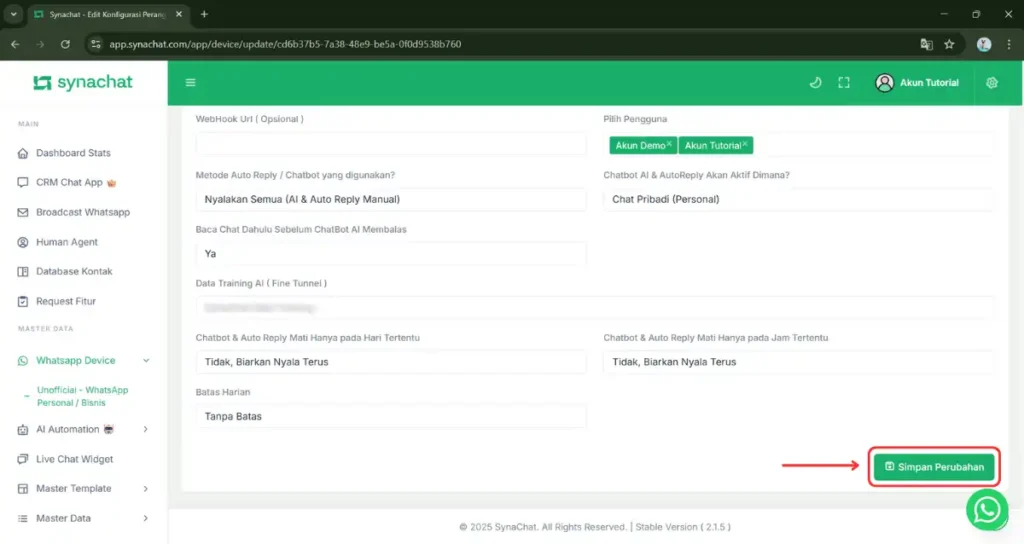Viewport: 1024px width, 544px height.
Task: Click Data Training AI field
Action: (x=594, y=308)
